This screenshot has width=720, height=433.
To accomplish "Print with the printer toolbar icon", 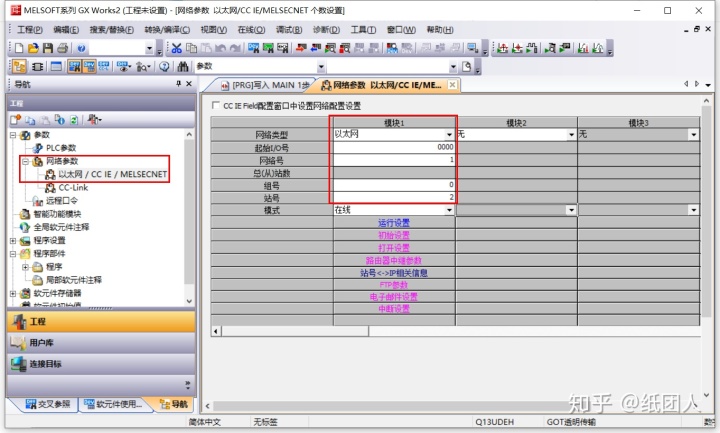I will click(x=62, y=48).
